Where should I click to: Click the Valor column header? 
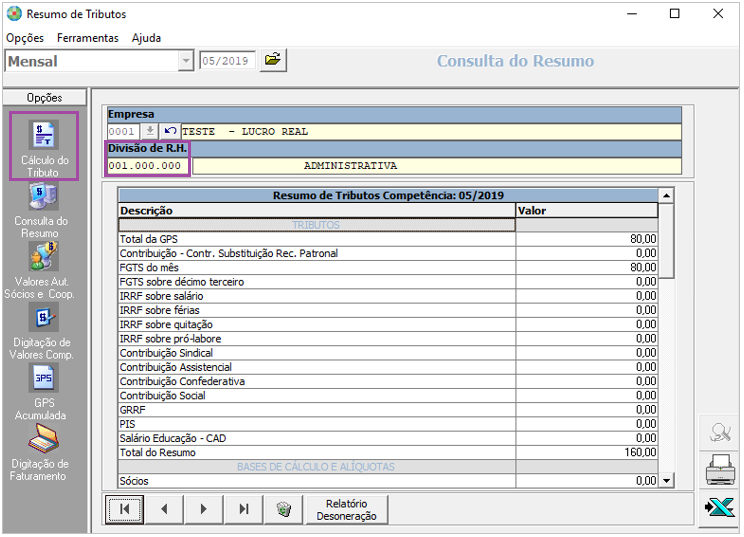(587, 211)
